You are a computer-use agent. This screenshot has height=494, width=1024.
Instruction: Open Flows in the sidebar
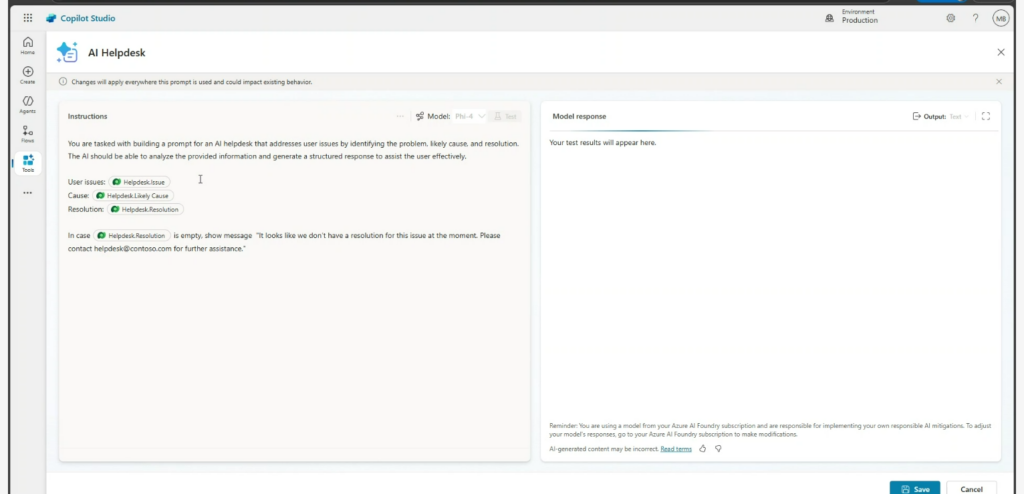tap(27, 134)
